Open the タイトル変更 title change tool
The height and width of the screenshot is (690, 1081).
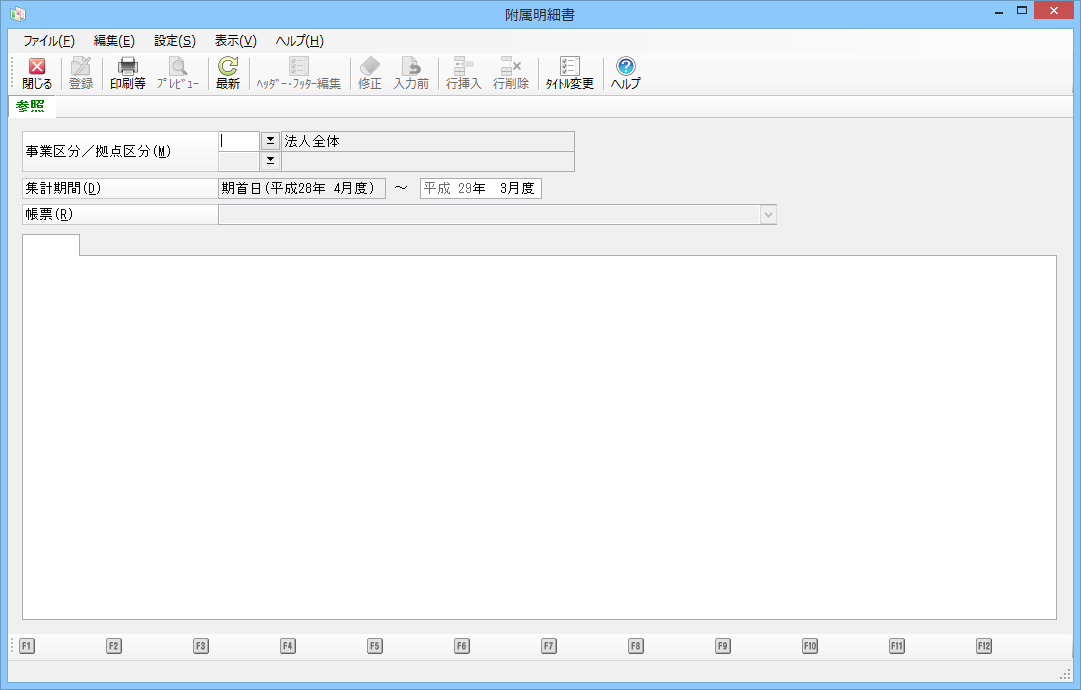(570, 67)
